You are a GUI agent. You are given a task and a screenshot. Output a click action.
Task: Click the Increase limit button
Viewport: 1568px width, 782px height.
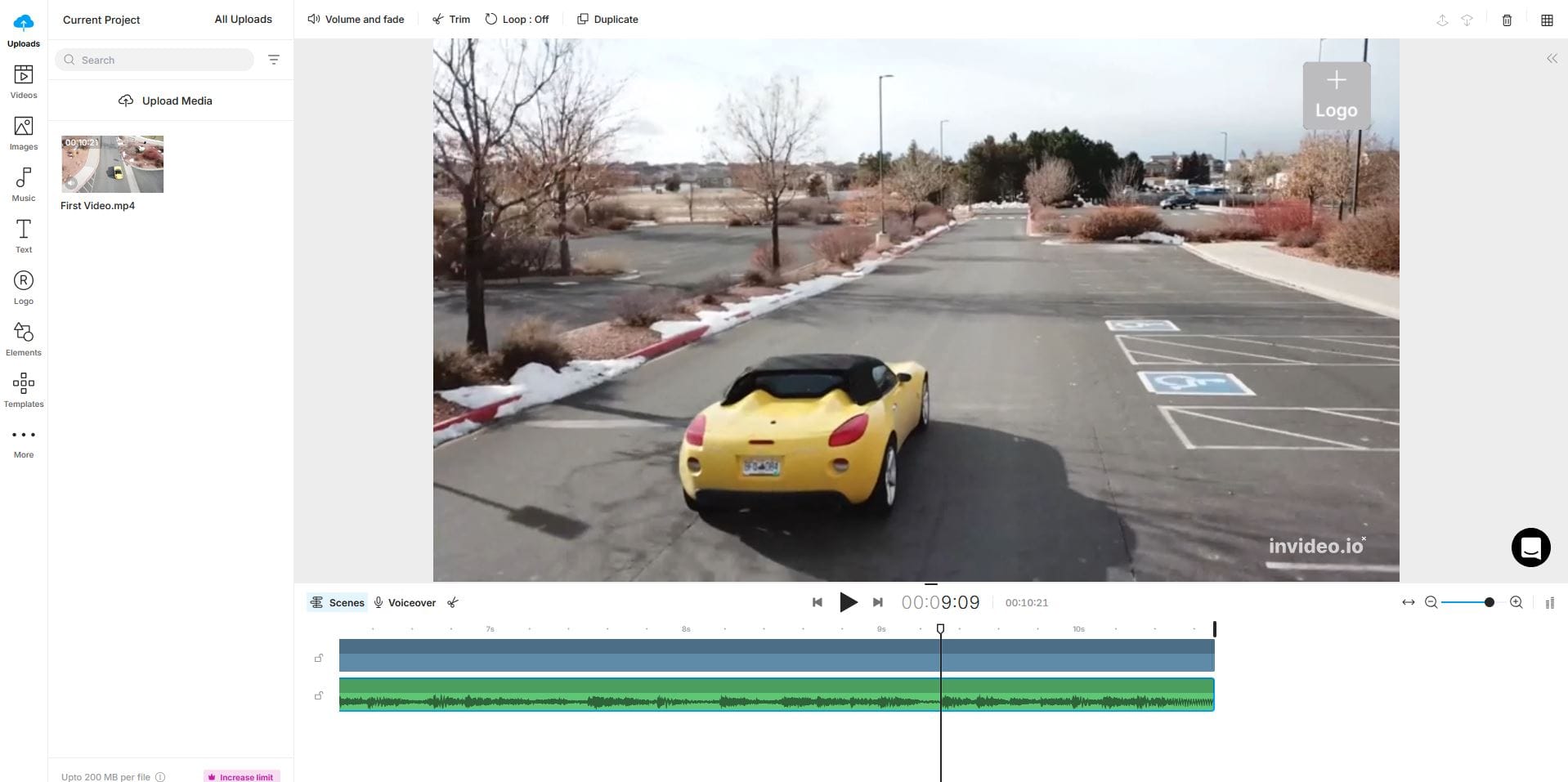coord(242,776)
